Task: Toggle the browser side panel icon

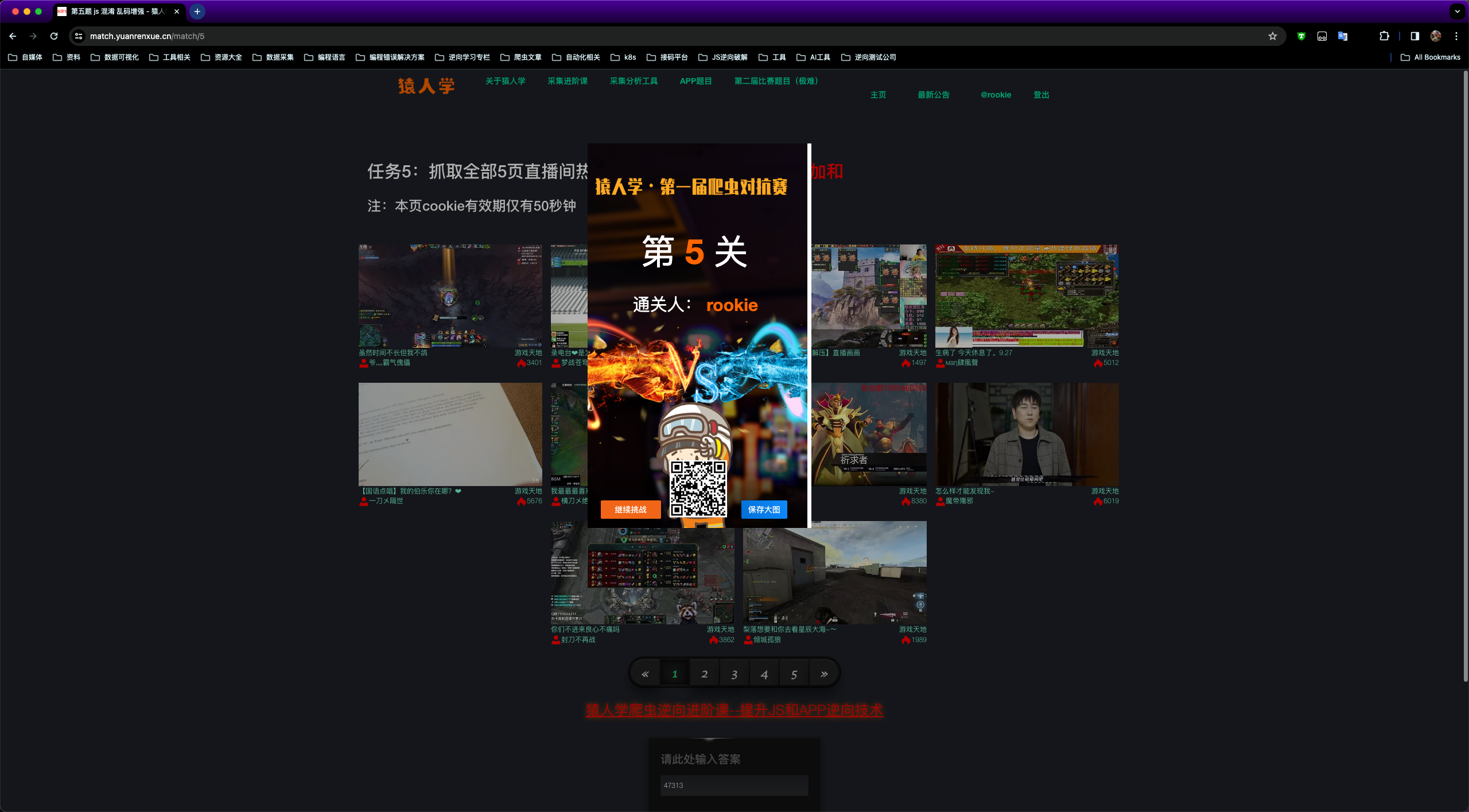Action: [1414, 36]
